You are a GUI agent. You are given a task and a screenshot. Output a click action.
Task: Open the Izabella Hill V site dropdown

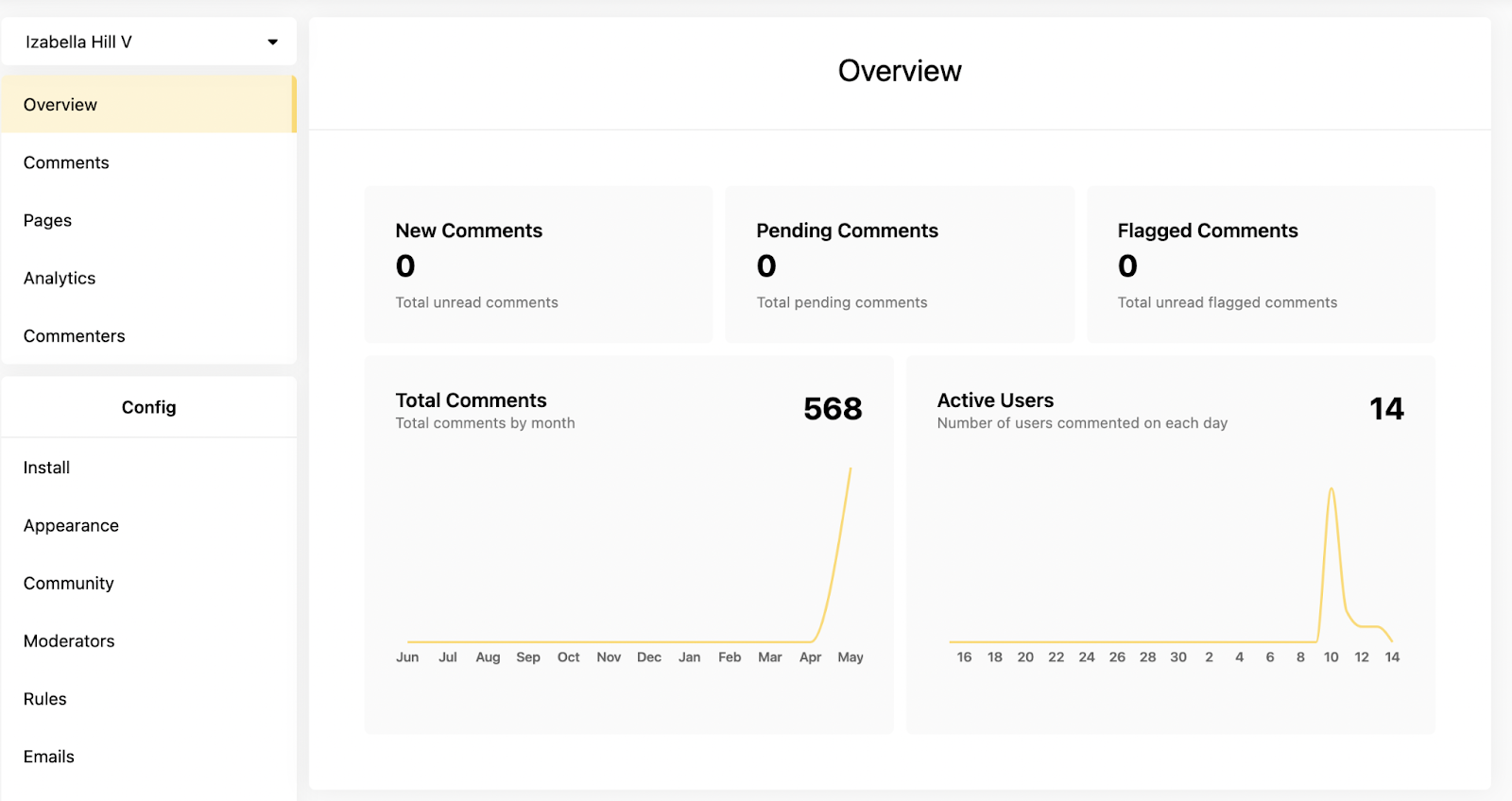coord(149,42)
